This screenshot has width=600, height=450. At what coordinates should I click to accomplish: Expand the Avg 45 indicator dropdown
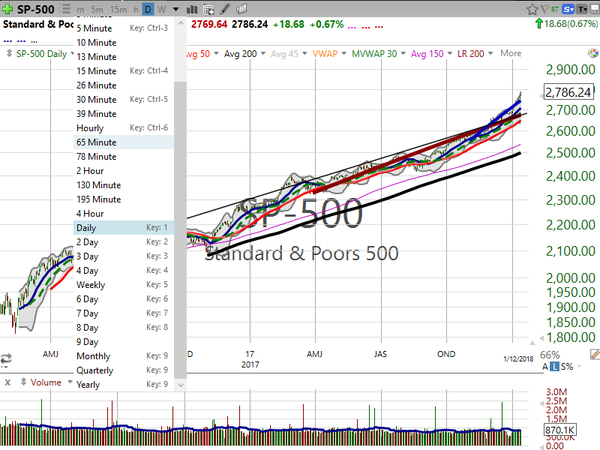coord(305,54)
